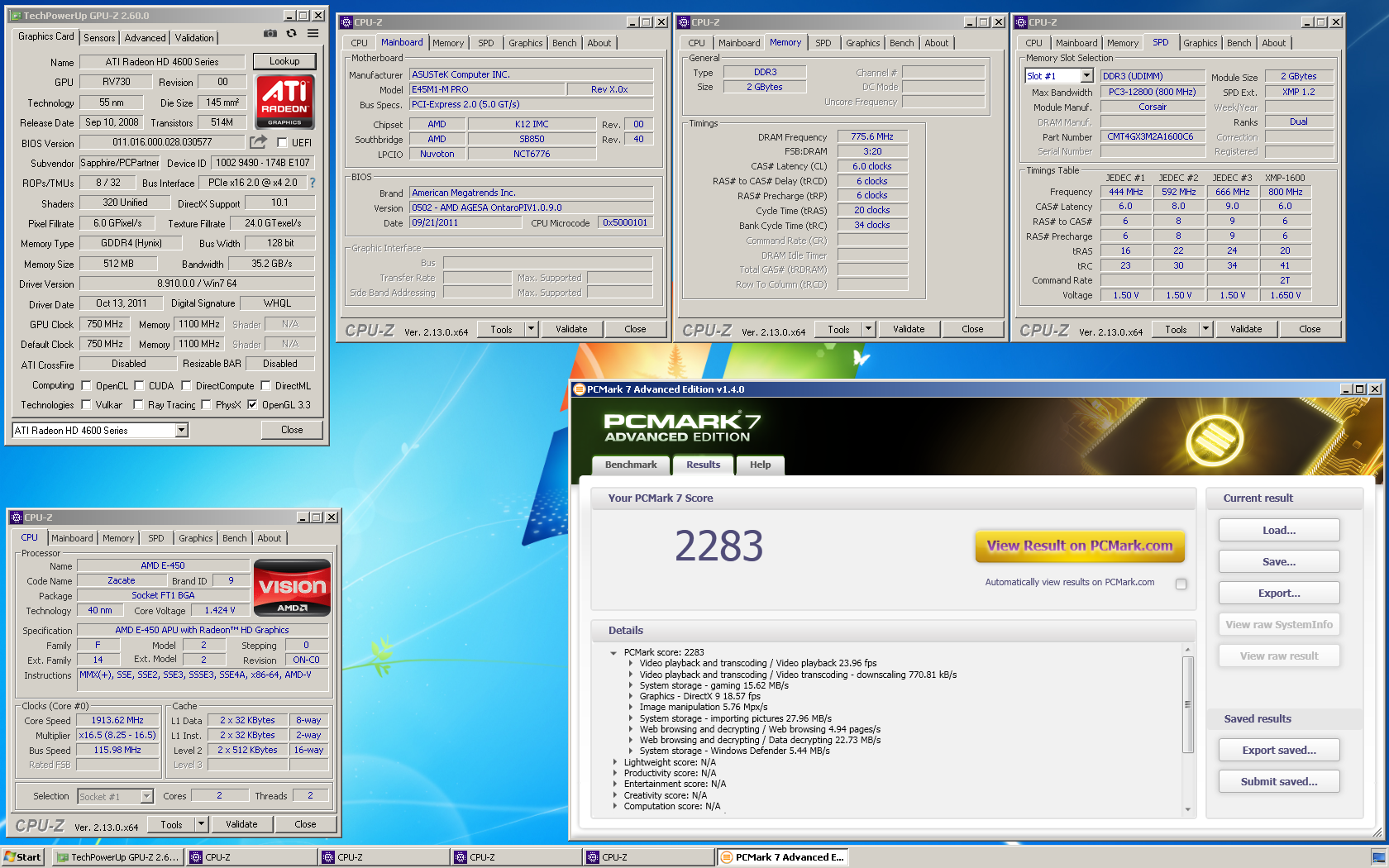Click the BIOS version share/export icon

(259, 142)
